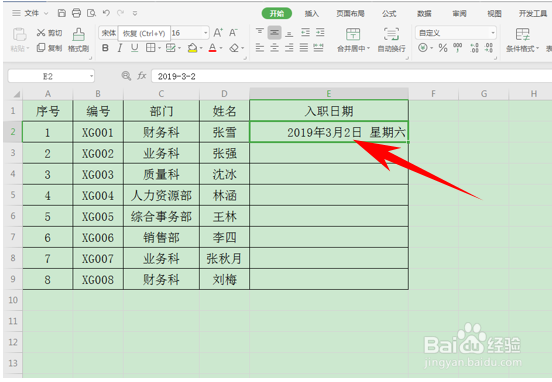Align text to bottom of cell

[289, 33]
